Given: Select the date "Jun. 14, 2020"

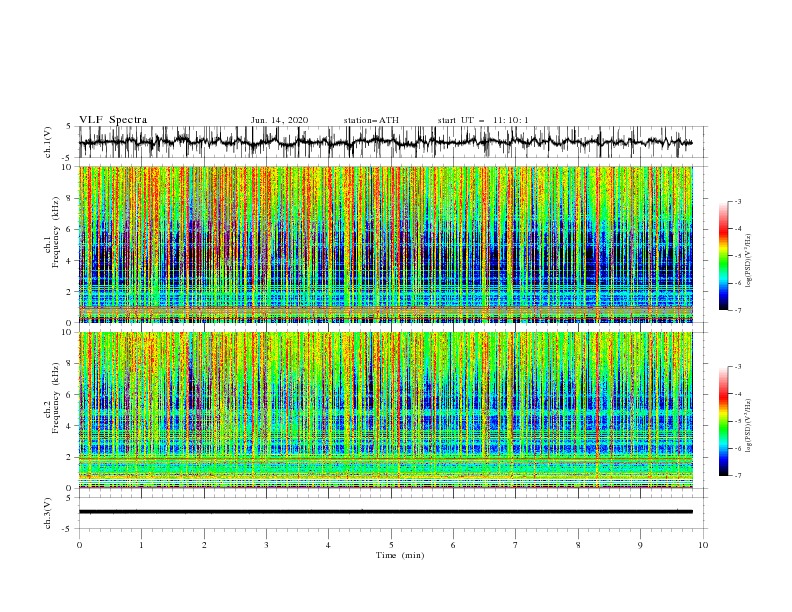Looking at the screenshot, I should click(279, 120).
